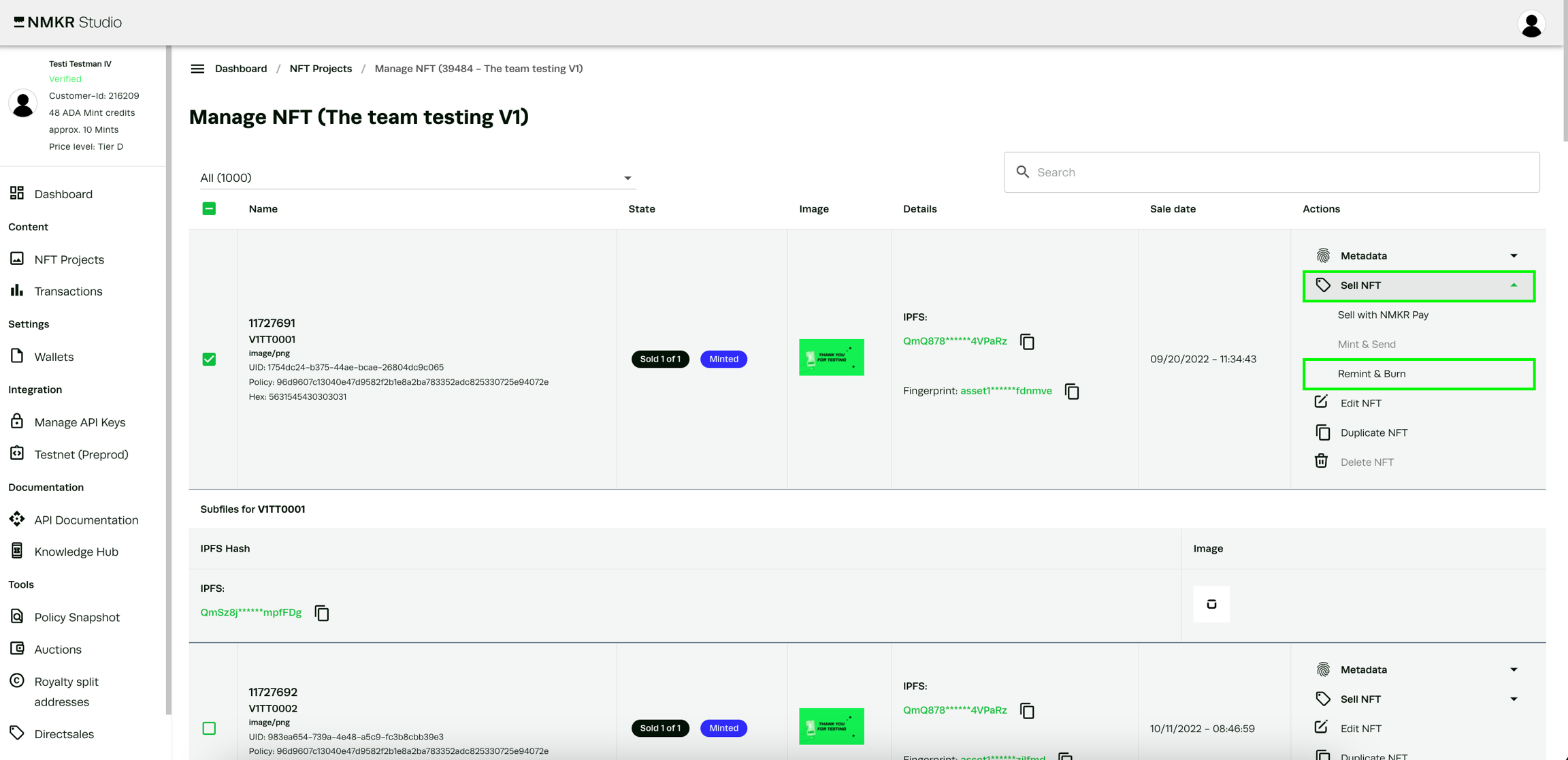Click Duplicate NFT icon for V1TT0001
This screenshot has width=1568, height=760.
click(x=1322, y=432)
